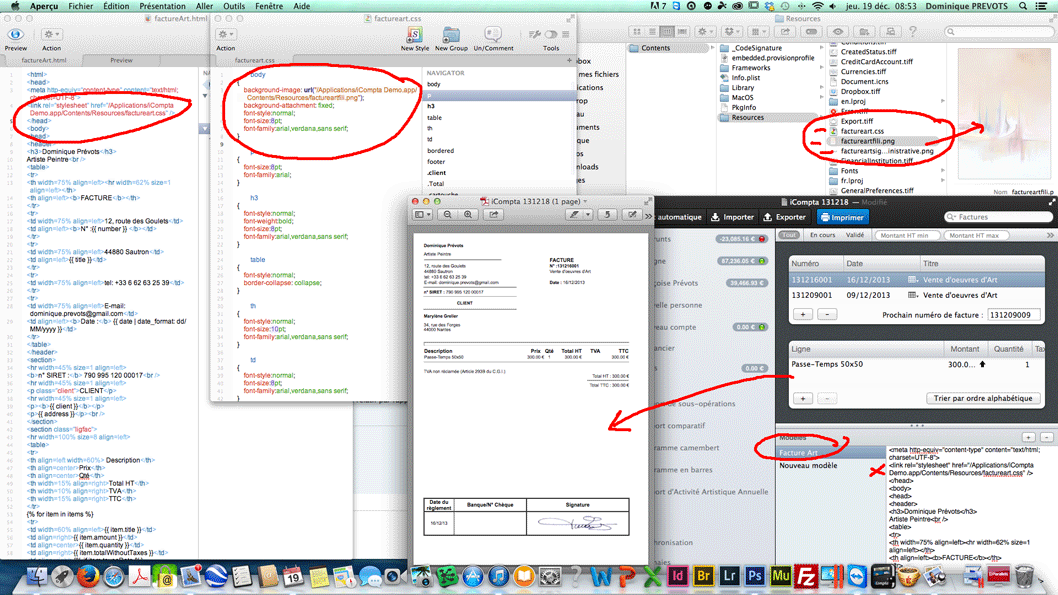Screen dimensions: 1058x595
Task: Click the Prochain numéro de facture field
Action: 1013,315
